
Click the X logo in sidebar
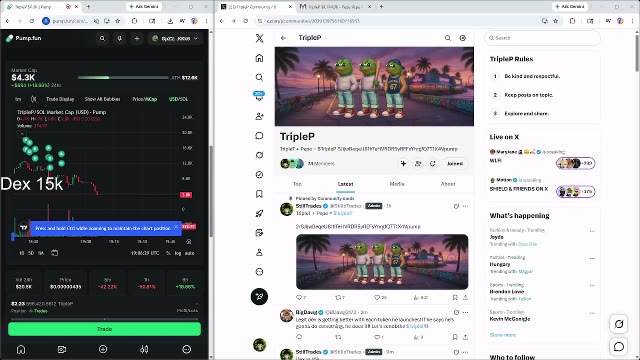coord(259,38)
